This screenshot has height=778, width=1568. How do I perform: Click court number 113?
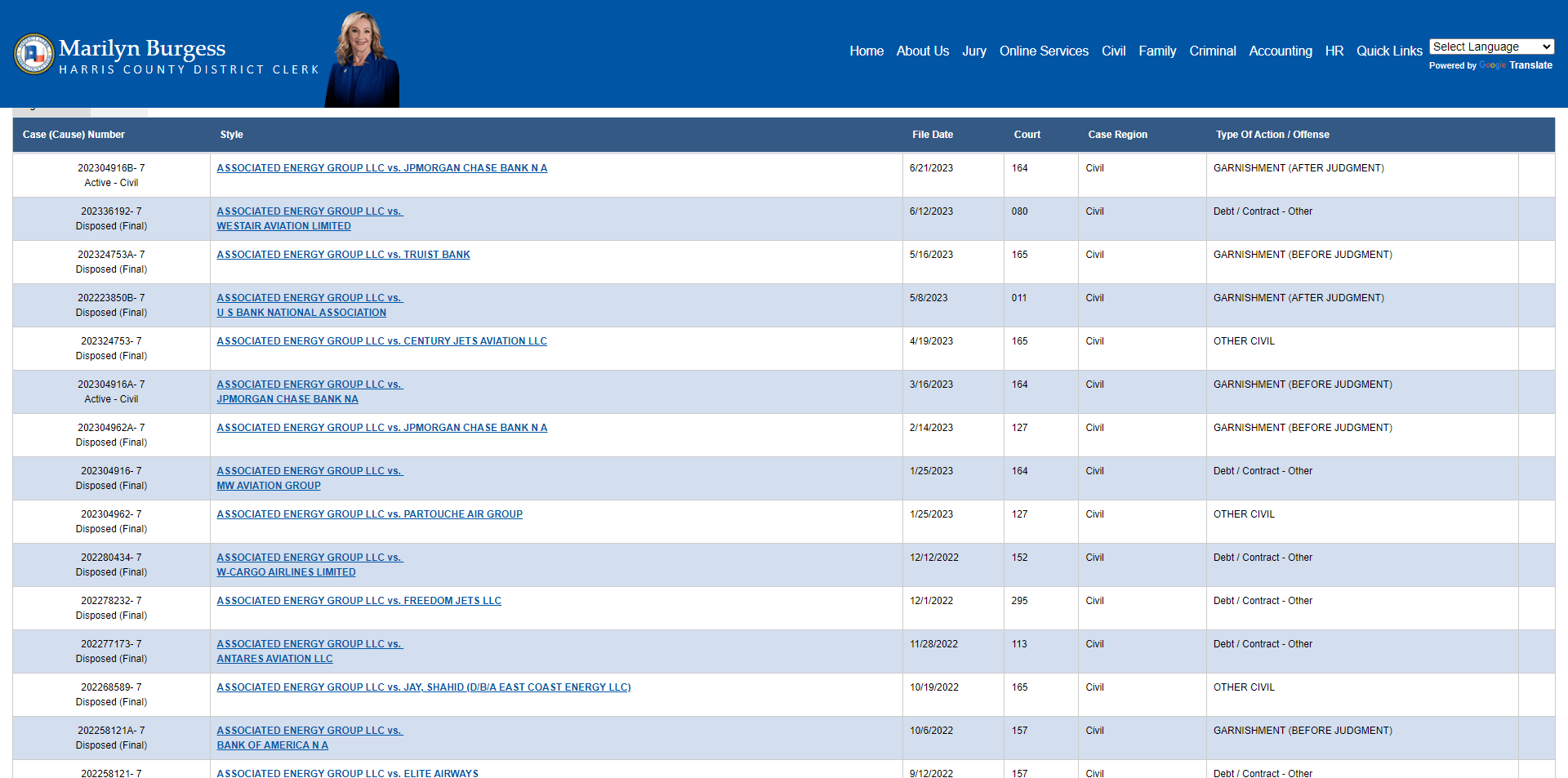tap(1019, 644)
